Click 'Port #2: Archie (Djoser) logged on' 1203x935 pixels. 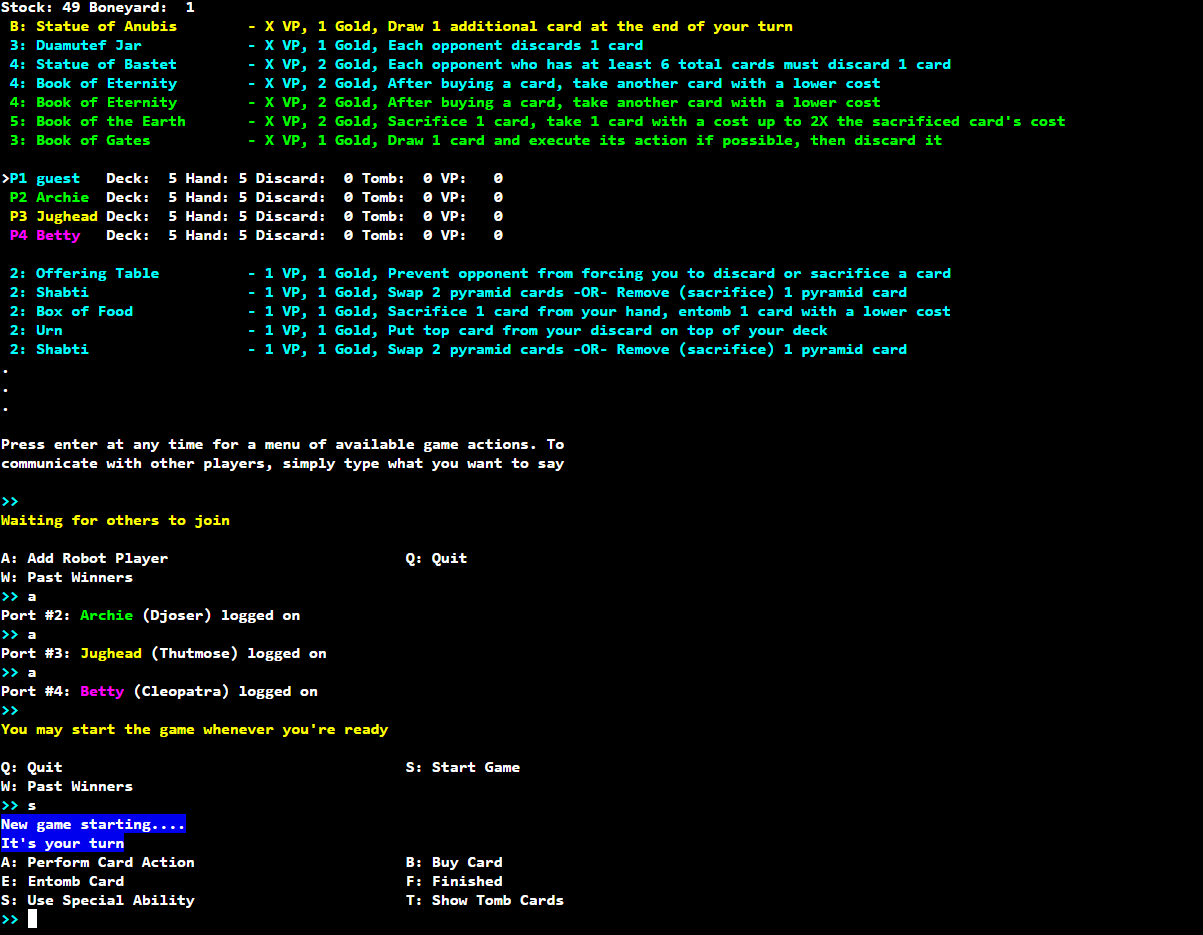pyautogui.click(x=151, y=615)
